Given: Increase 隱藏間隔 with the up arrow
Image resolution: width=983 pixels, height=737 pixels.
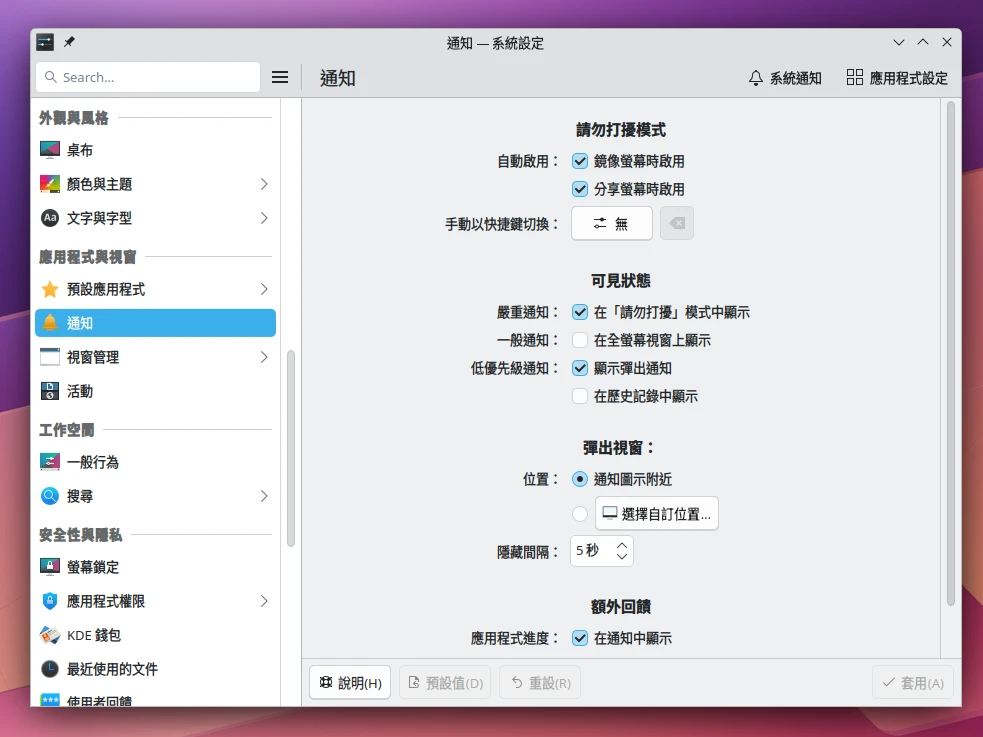Looking at the screenshot, I should coord(622,545).
